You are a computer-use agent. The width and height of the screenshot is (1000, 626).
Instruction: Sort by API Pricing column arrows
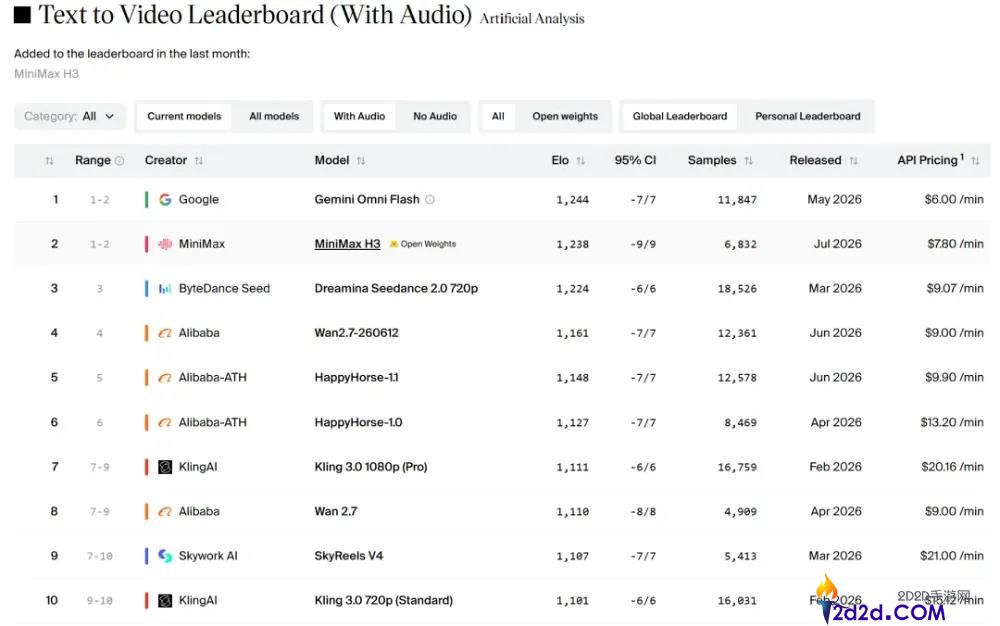tap(975, 161)
